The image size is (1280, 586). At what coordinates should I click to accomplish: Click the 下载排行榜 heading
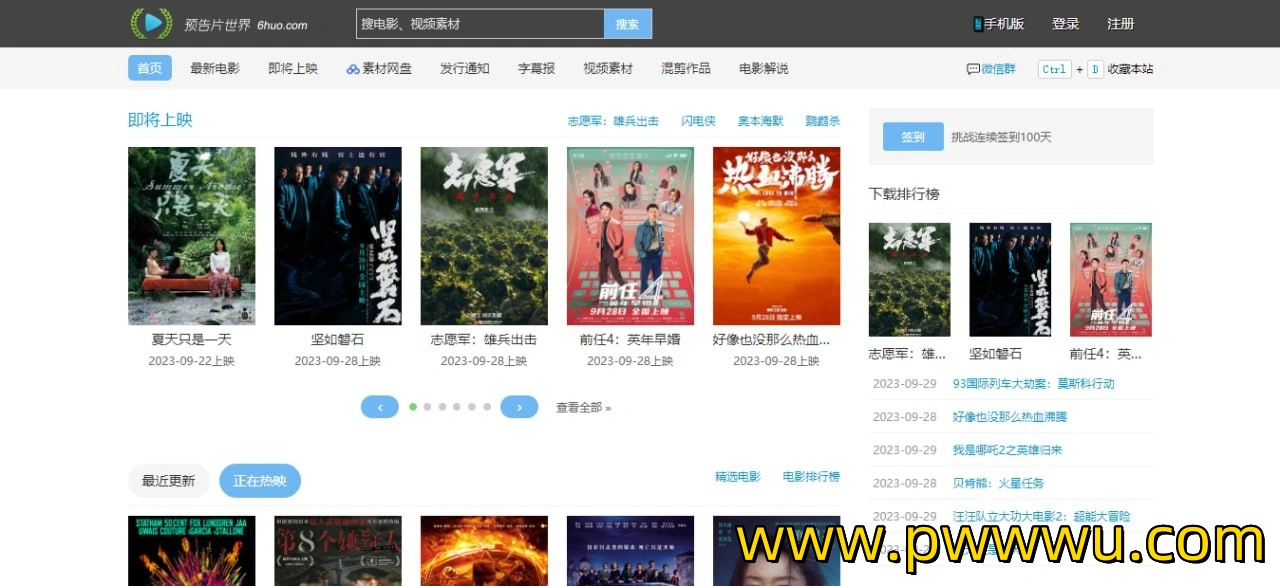click(x=904, y=194)
